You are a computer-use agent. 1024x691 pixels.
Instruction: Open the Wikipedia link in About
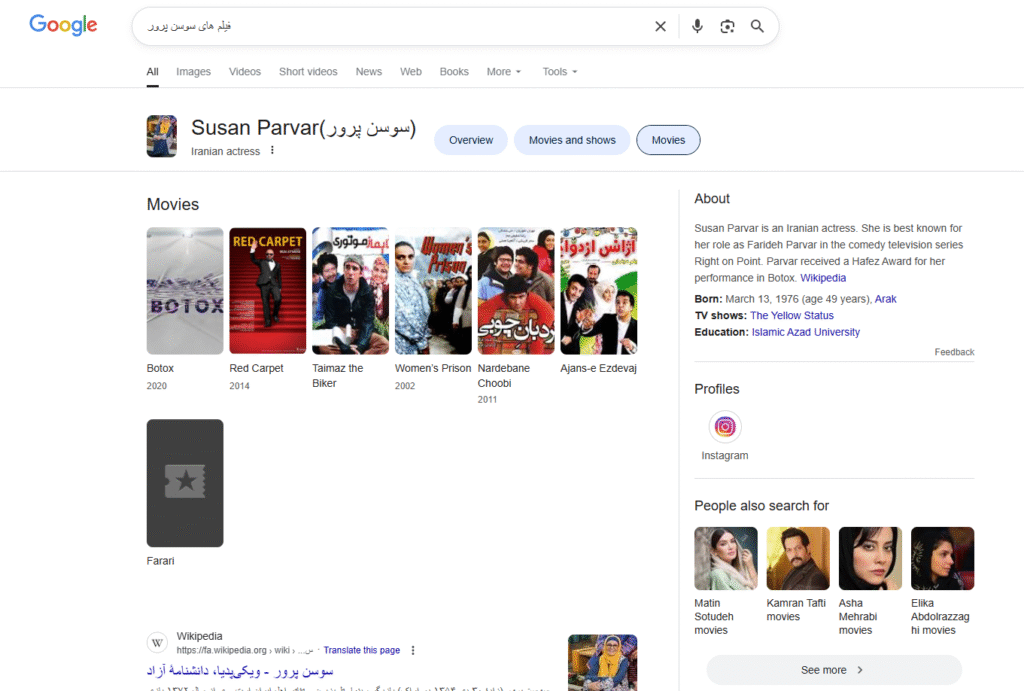pos(823,278)
